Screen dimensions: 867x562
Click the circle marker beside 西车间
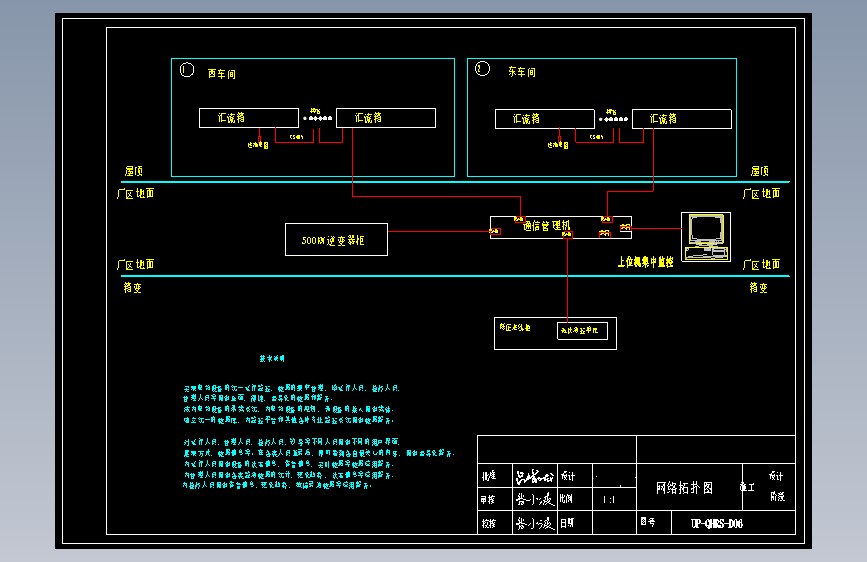187,70
